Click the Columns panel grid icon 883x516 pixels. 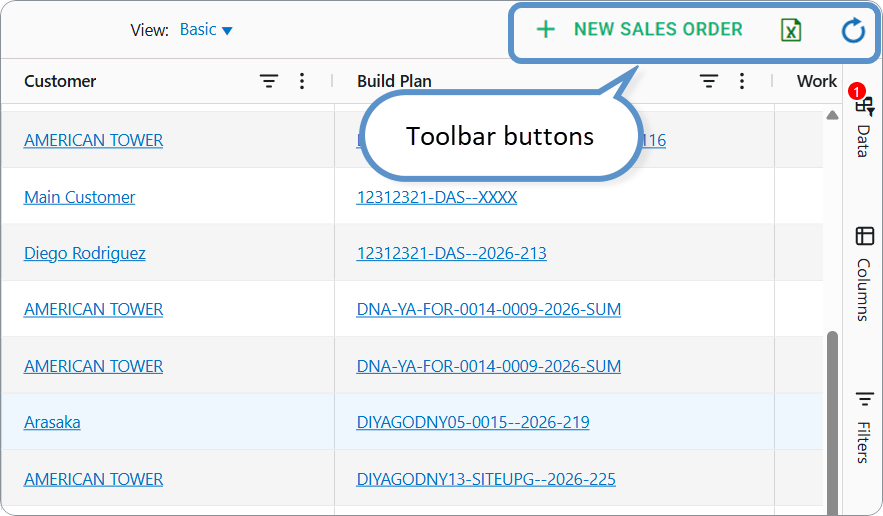[x=864, y=236]
